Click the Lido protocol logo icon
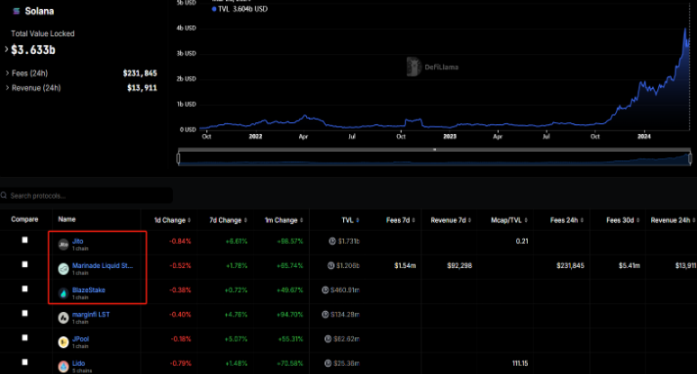697x374 pixels. pyautogui.click(x=64, y=366)
